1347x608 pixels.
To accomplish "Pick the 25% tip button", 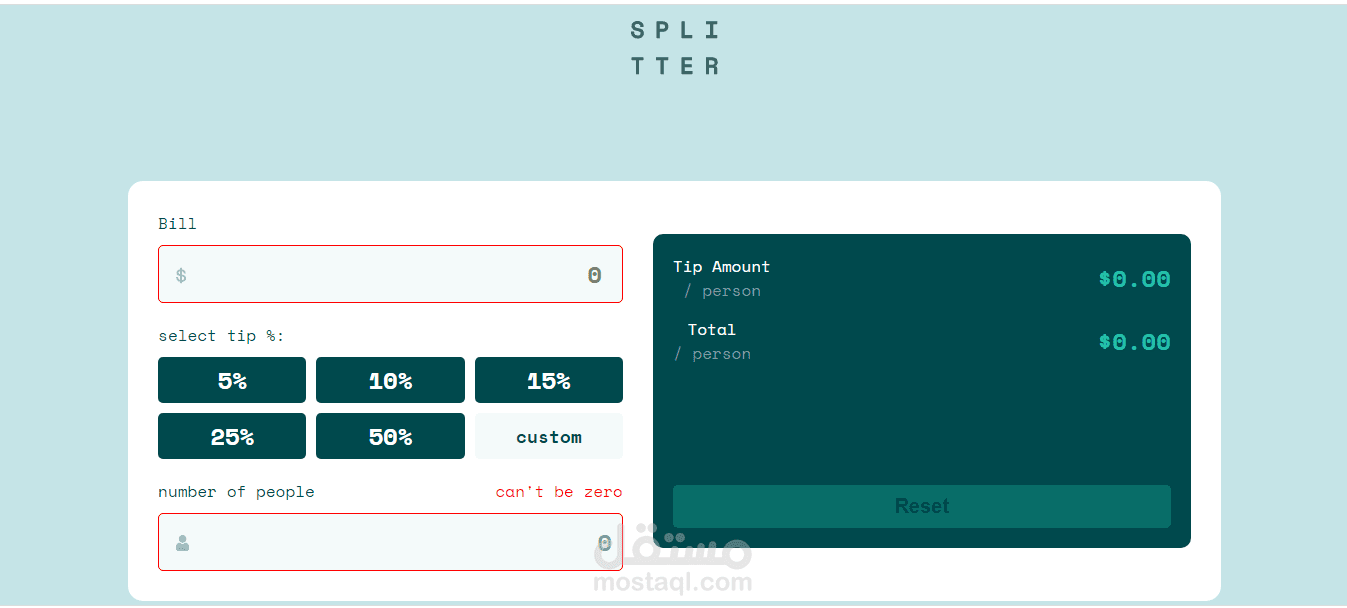I will [x=232, y=436].
